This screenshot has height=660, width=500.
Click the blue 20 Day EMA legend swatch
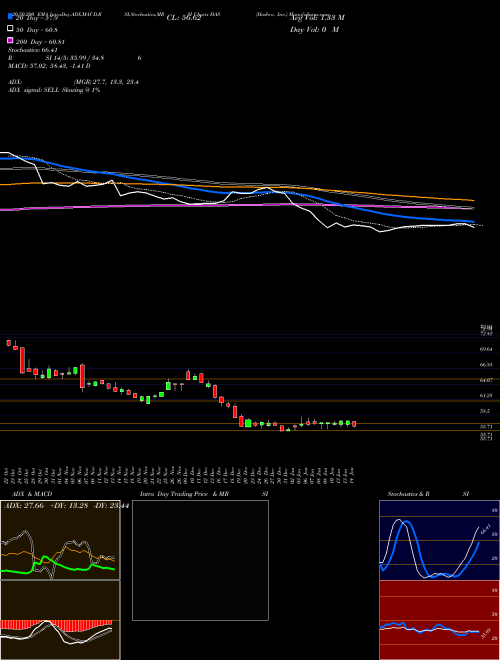click(x=11, y=17)
